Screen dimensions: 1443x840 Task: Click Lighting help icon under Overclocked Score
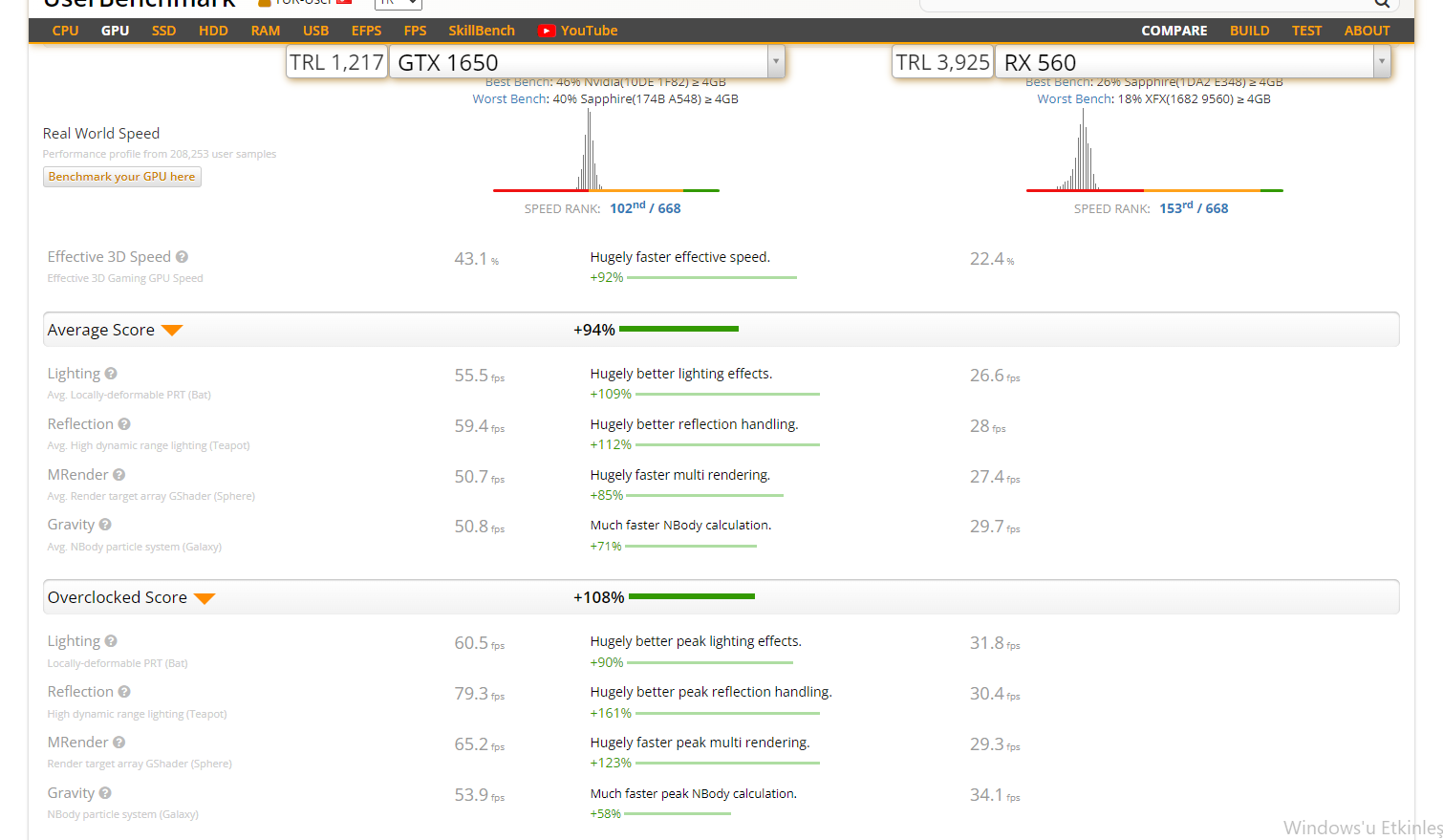pyautogui.click(x=111, y=641)
